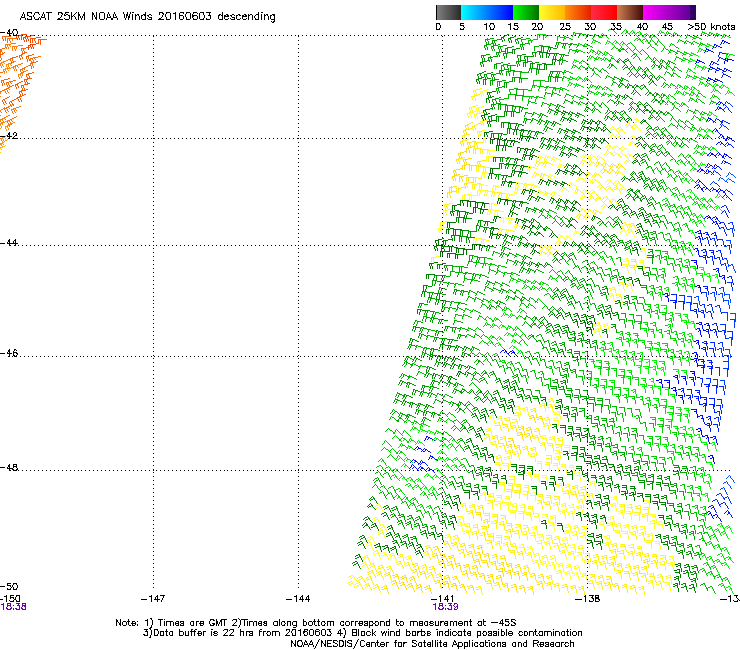Screen dimensions: 740x650
Task: Click the latitude label '-50'
Action: click(9, 586)
